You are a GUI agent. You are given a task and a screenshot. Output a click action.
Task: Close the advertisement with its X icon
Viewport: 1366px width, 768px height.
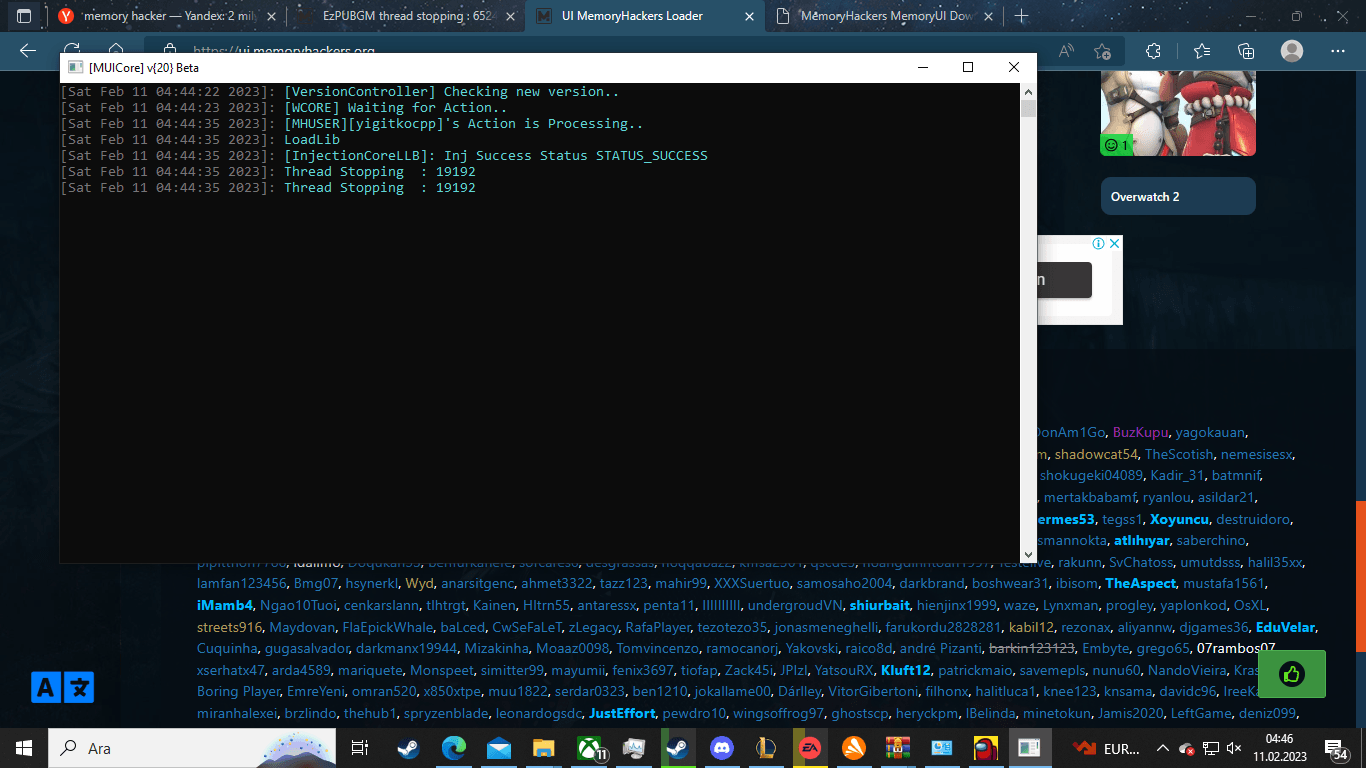coord(1114,244)
